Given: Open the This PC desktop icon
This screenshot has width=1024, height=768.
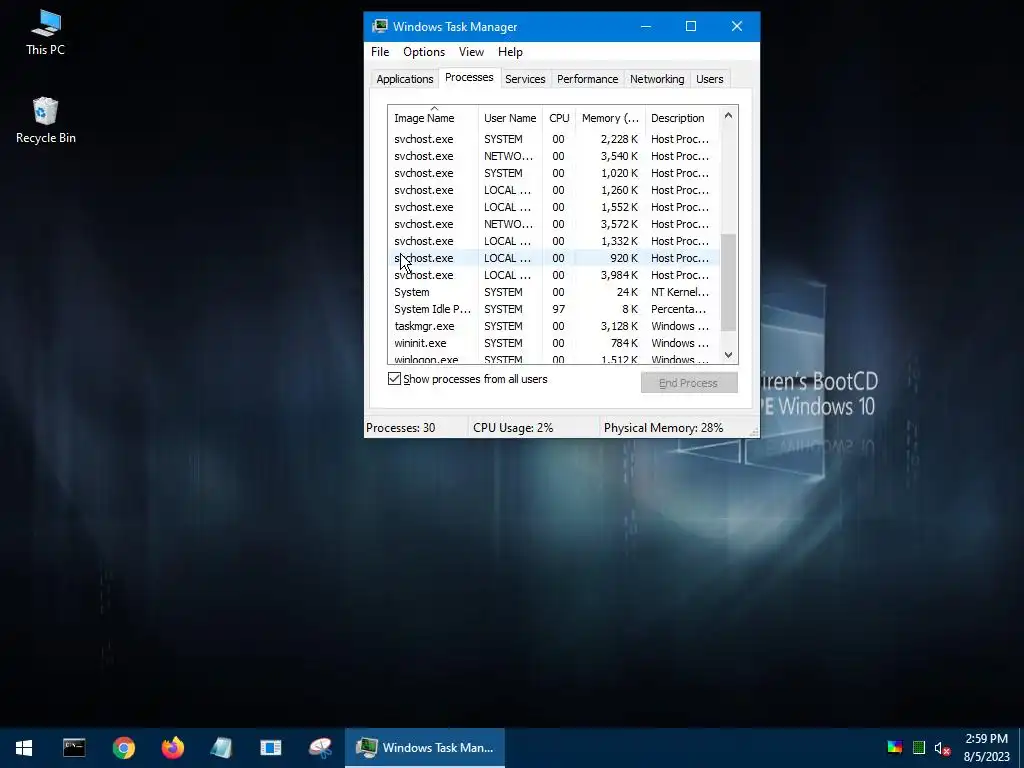Looking at the screenshot, I should coord(45,33).
